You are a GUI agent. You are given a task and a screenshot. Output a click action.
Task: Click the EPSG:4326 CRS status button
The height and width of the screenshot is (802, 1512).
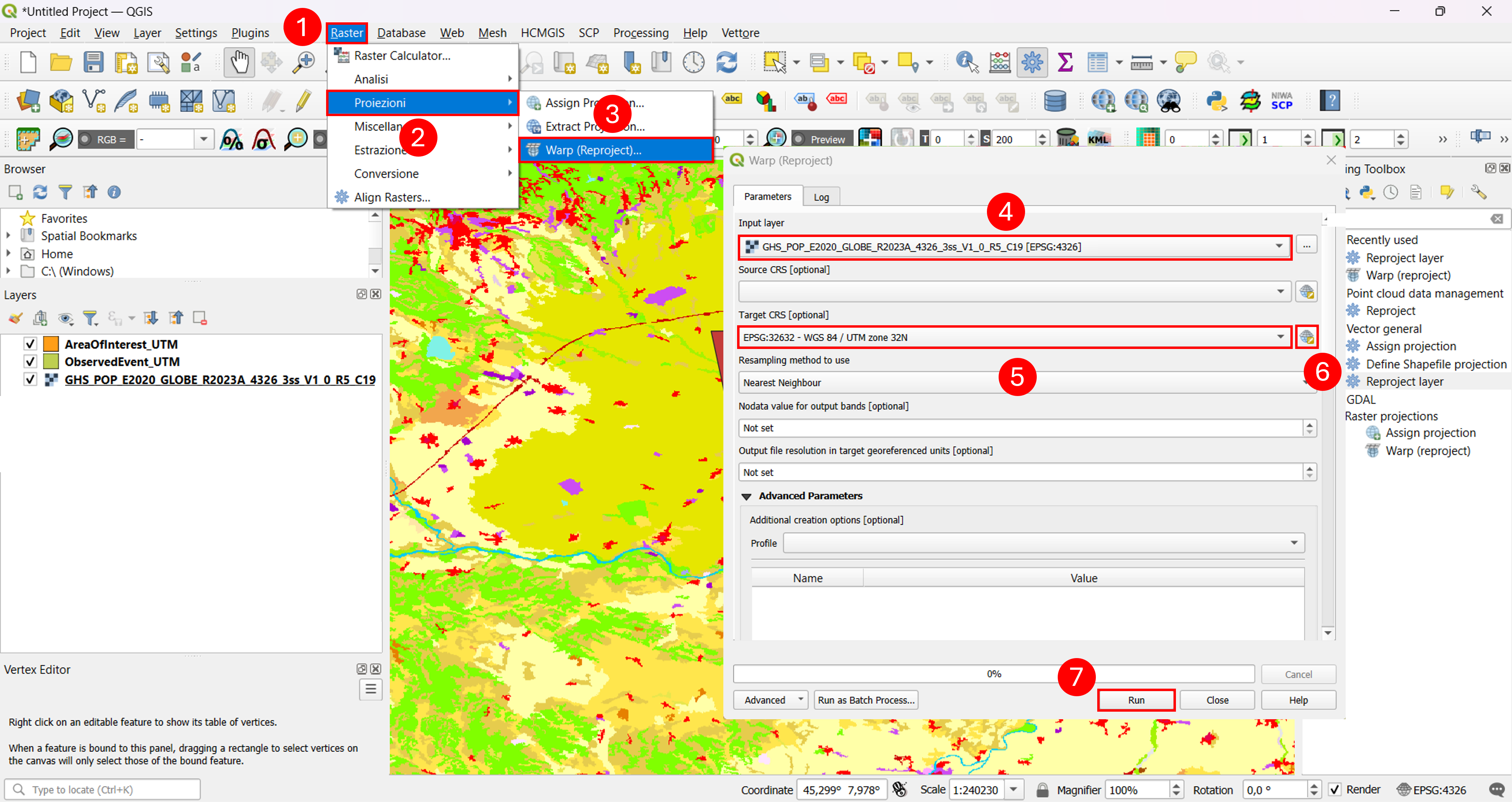[1432, 790]
